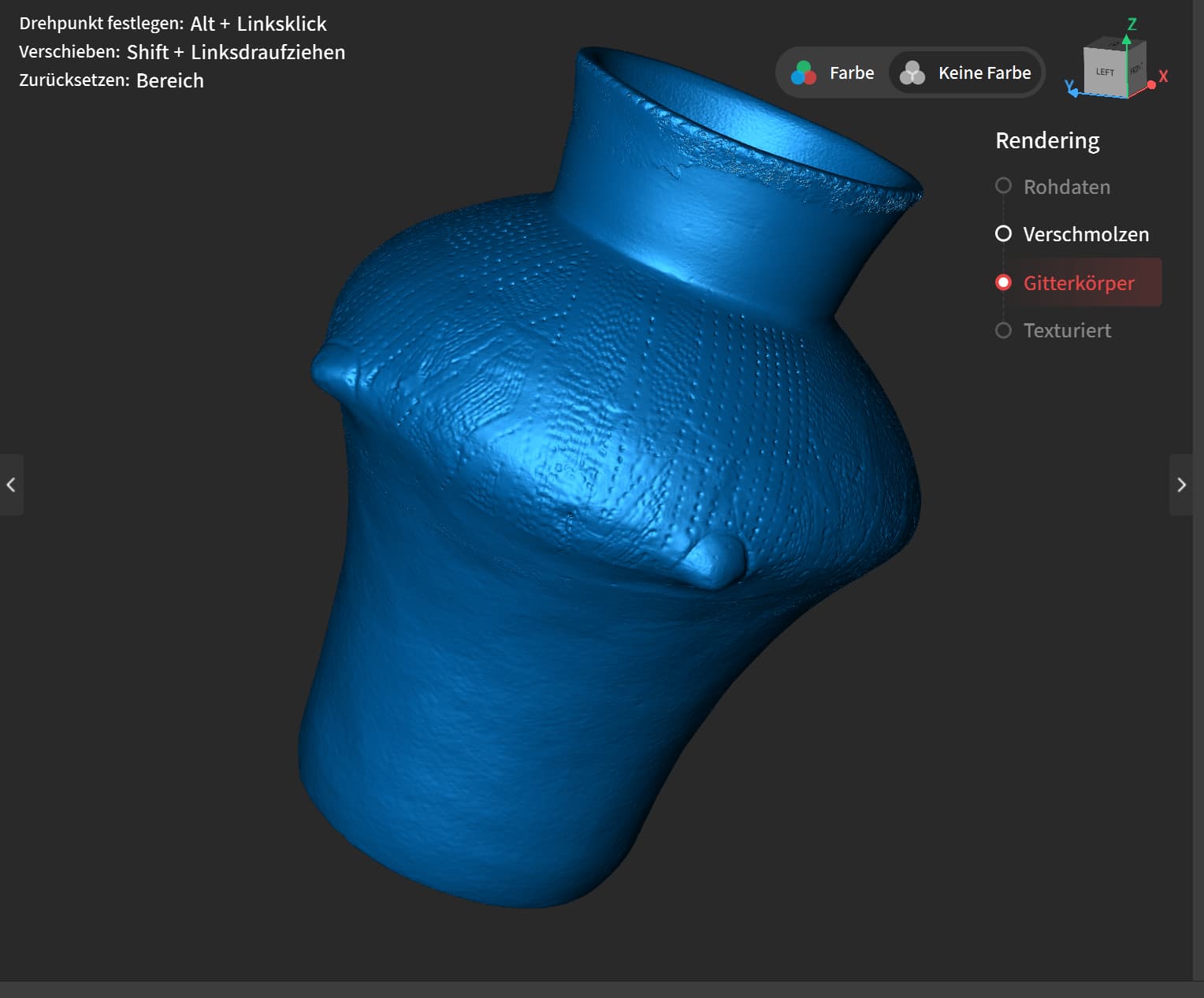Switch to Keine Farbe display mode
Image resolution: width=1204 pixels, height=998 pixels.
966,73
